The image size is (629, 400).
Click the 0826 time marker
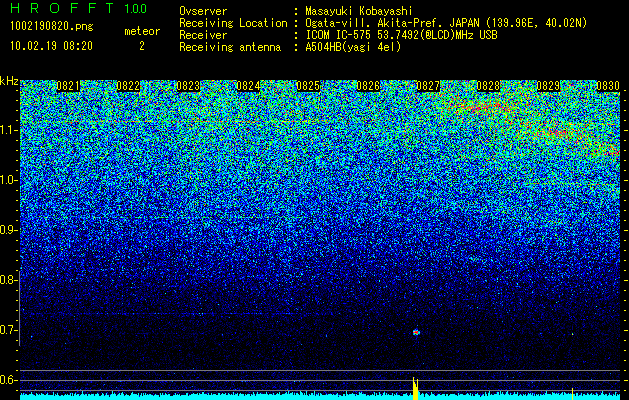(x=368, y=86)
